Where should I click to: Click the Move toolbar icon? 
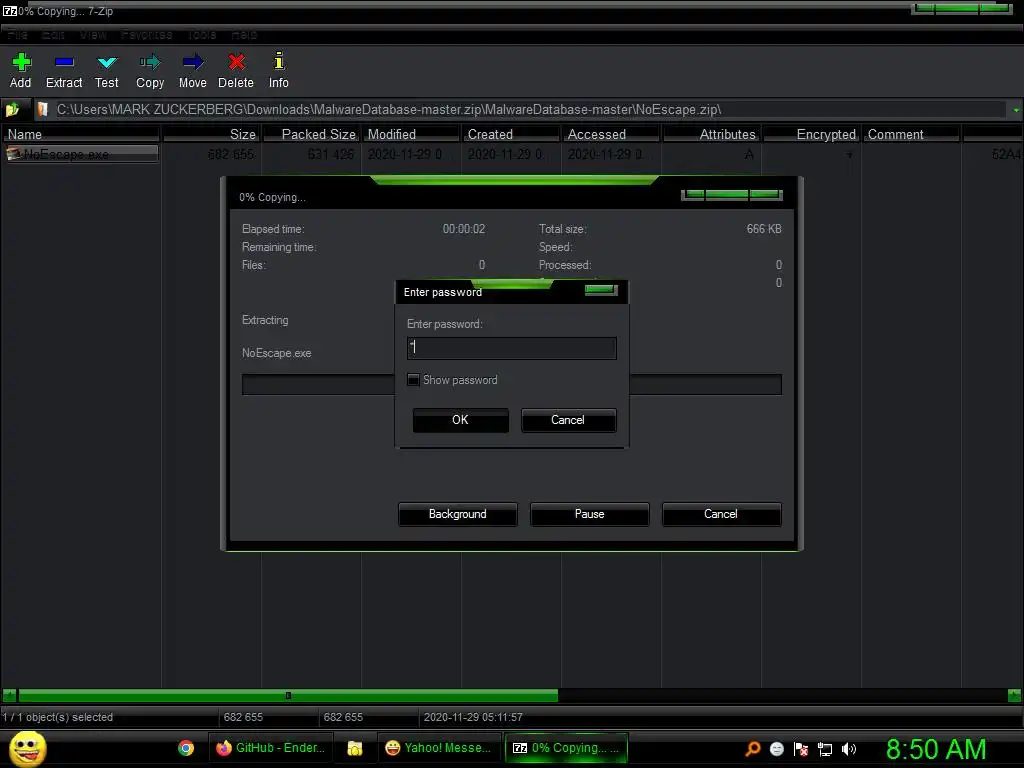pos(193,62)
